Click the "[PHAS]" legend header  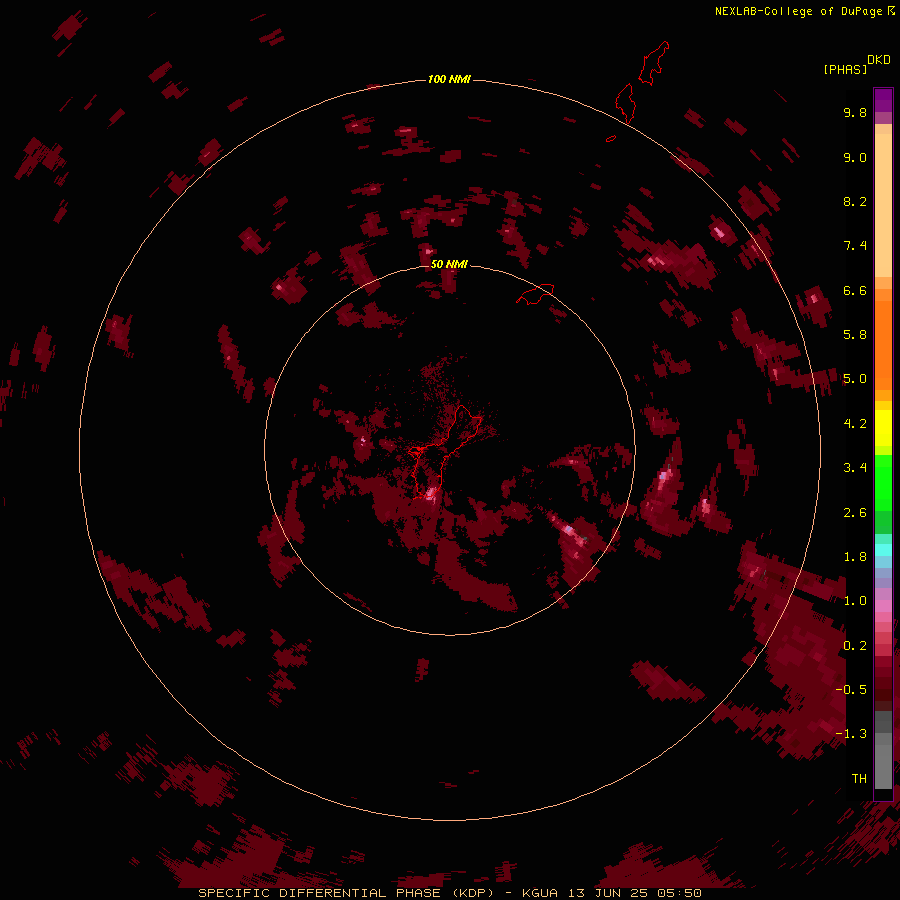point(845,69)
